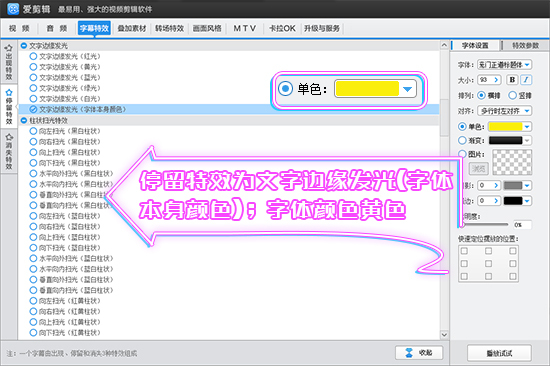The height and width of the screenshot is (366, 550).
Task: Select 文字边缘发光（蓝光）effect
Action: click(65, 77)
